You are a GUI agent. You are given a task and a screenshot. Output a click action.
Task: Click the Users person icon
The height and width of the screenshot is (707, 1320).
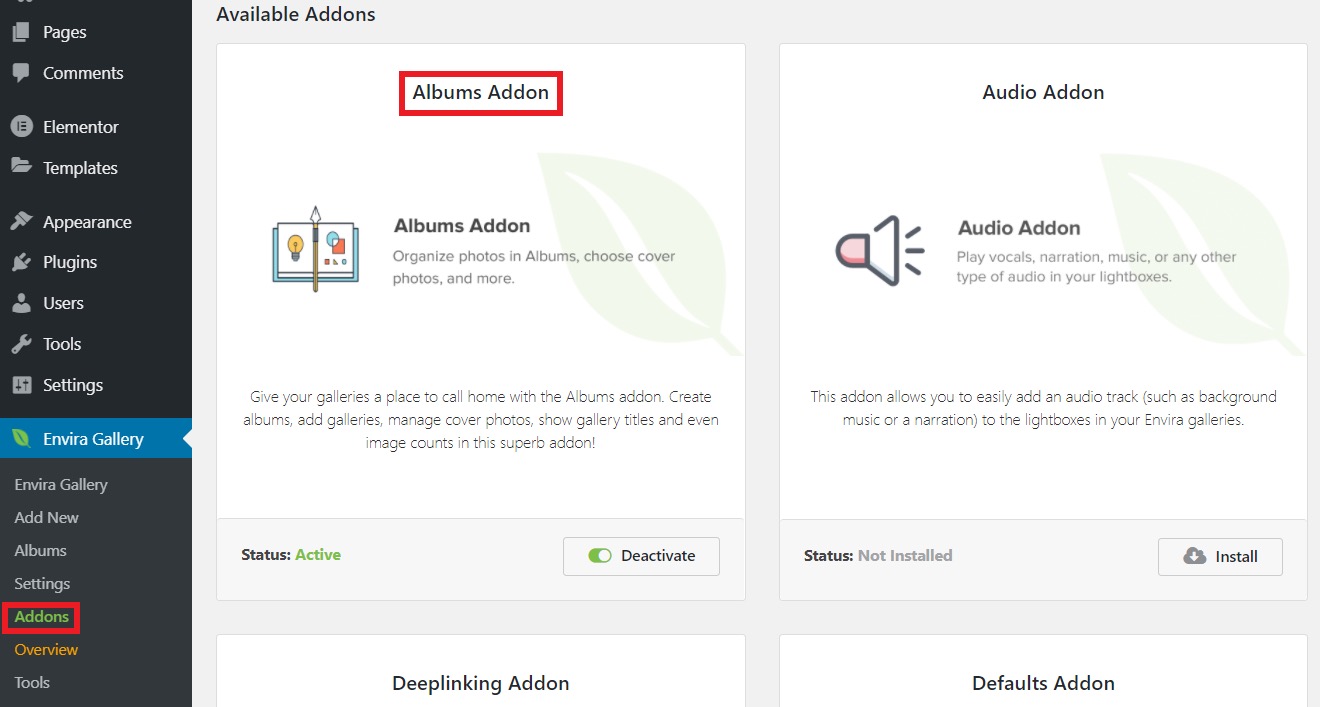click(x=21, y=303)
